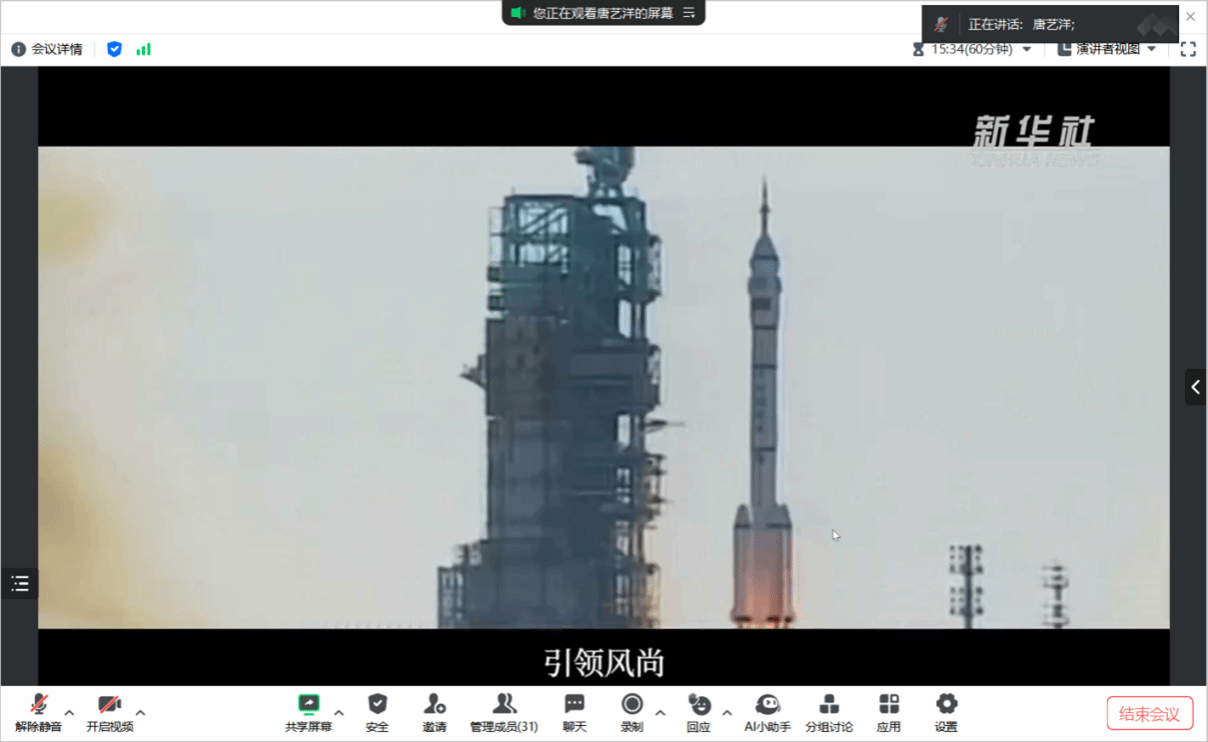The width and height of the screenshot is (1208, 742).
Task: Open the 应用 apps menu
Action: [x=888, y=713]
